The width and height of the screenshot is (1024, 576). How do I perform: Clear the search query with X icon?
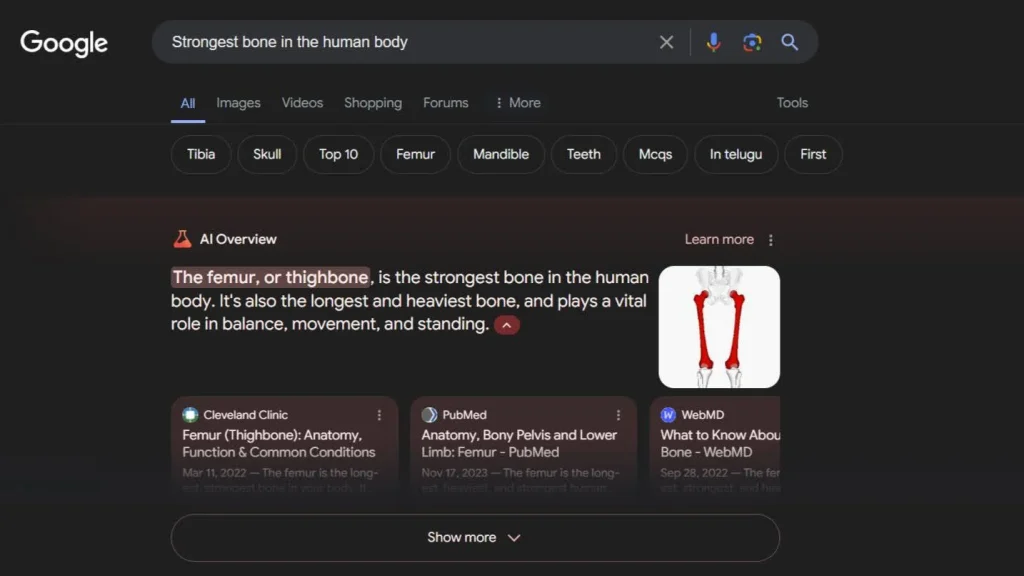click(666, 42)
